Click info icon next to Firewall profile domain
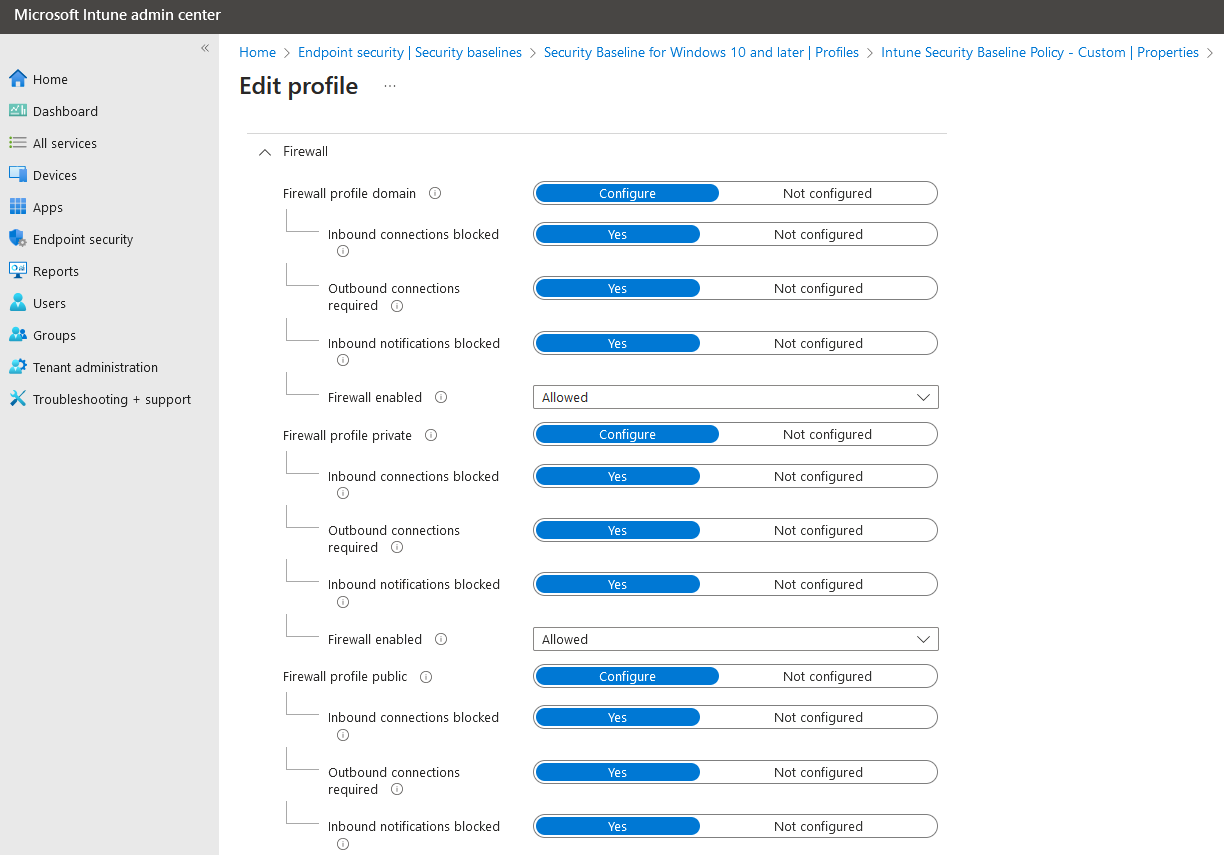The image size is (1224, 855). click(435, 193)
